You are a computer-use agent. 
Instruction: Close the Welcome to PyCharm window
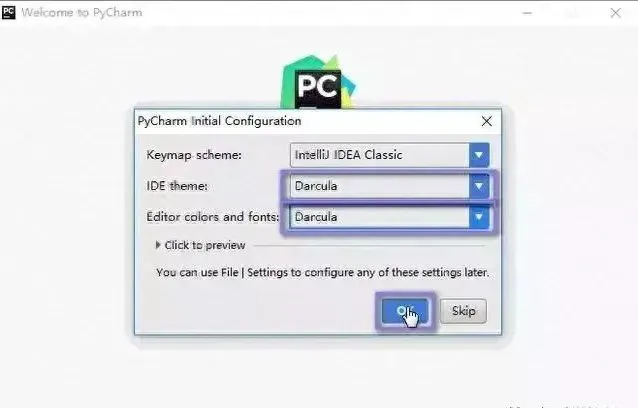616,13
